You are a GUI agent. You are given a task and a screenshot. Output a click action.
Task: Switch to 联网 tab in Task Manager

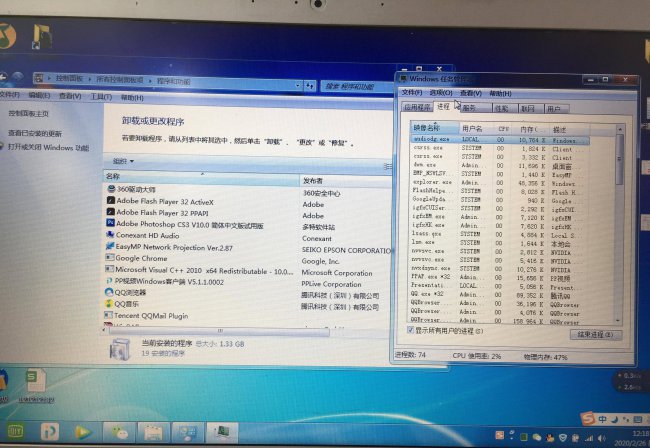[x=530, y=109]
